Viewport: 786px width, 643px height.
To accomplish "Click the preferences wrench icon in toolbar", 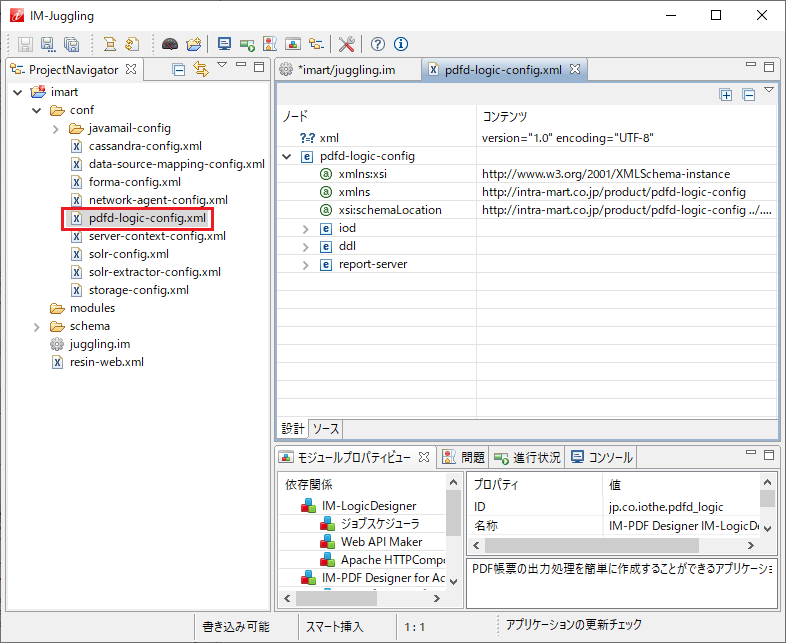I will (x=347, y=44).
